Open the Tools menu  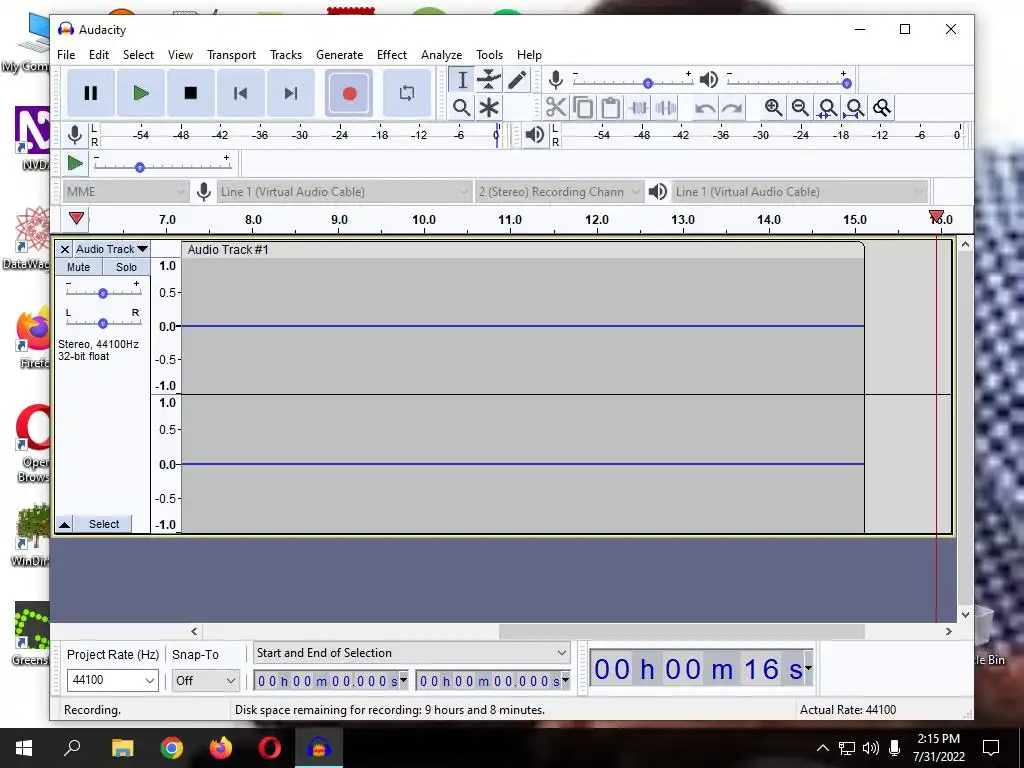pyautogui.click(x=489, y=55)
